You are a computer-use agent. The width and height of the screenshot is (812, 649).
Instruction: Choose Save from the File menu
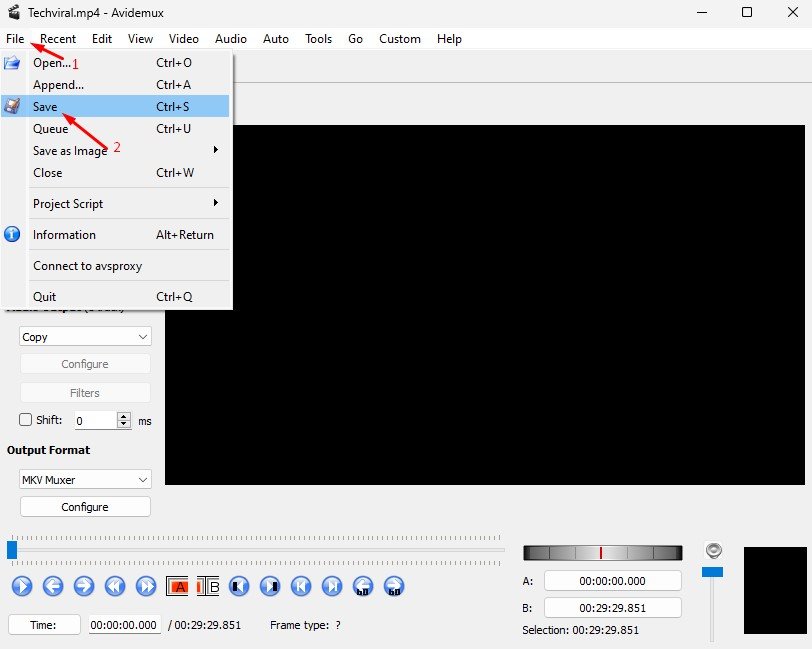click(46, 107)
